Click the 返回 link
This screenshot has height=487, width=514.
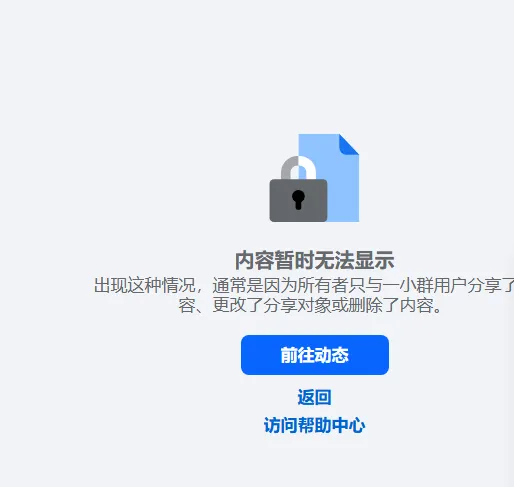(315, 397)
